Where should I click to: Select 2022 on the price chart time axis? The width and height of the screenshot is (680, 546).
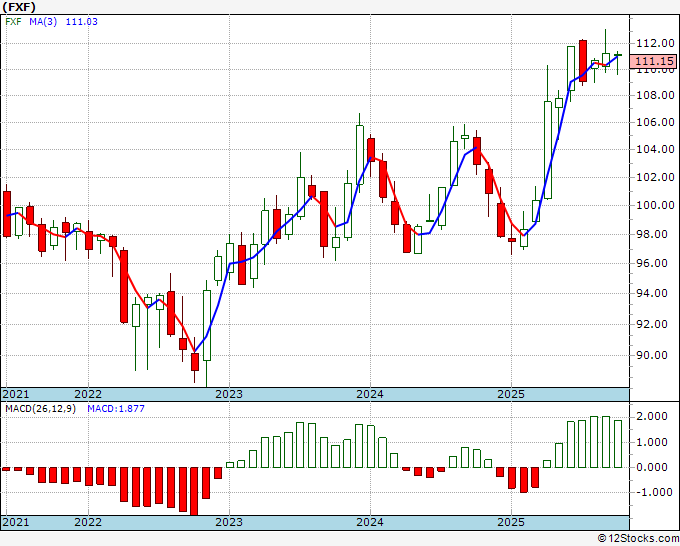tap(88, 394)
